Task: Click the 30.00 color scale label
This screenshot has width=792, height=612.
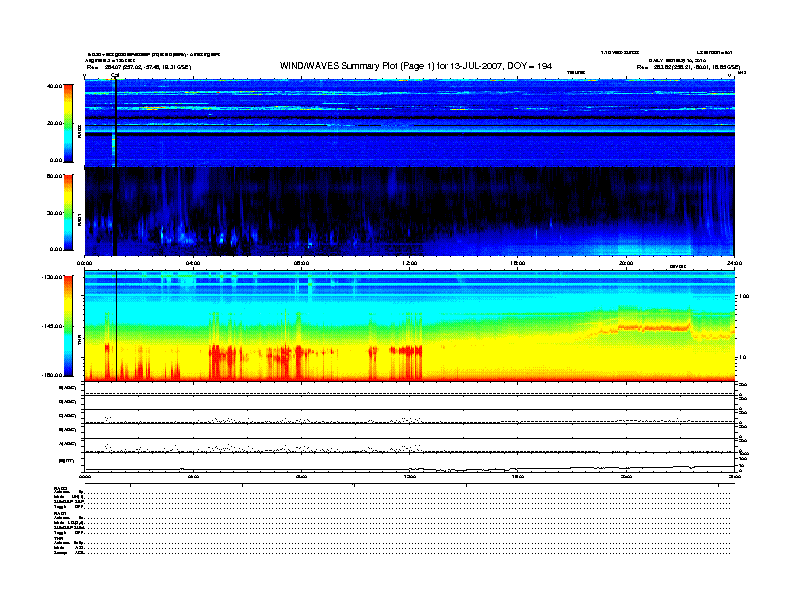Action: (x=55, y=213)
